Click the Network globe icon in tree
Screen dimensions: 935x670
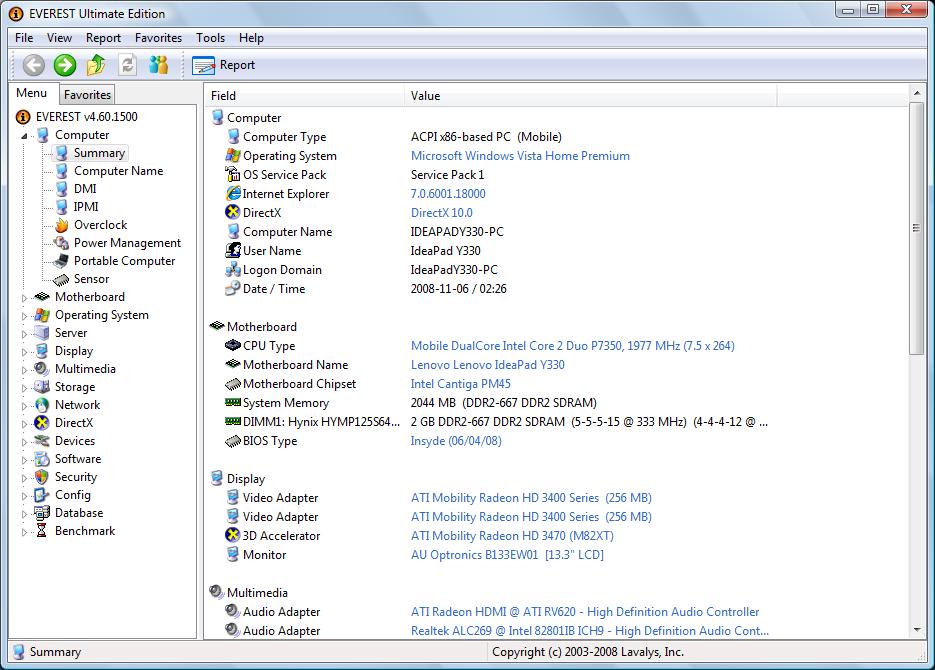pyautogui.click(x=42, y=405)
